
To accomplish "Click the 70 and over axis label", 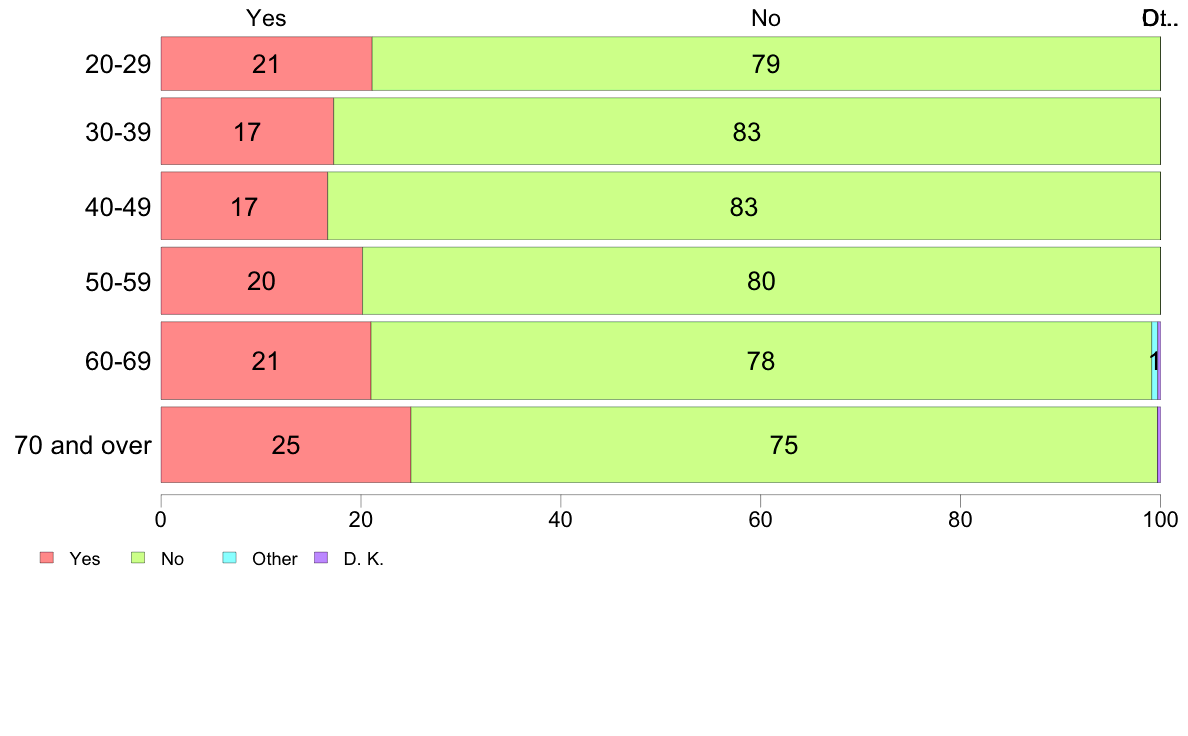I will (x=83, y=445).
